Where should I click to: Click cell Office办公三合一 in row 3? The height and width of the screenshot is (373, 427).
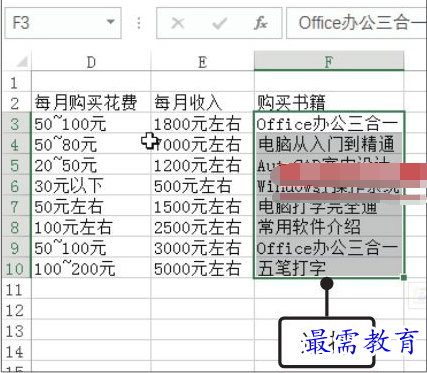point(329,123)
